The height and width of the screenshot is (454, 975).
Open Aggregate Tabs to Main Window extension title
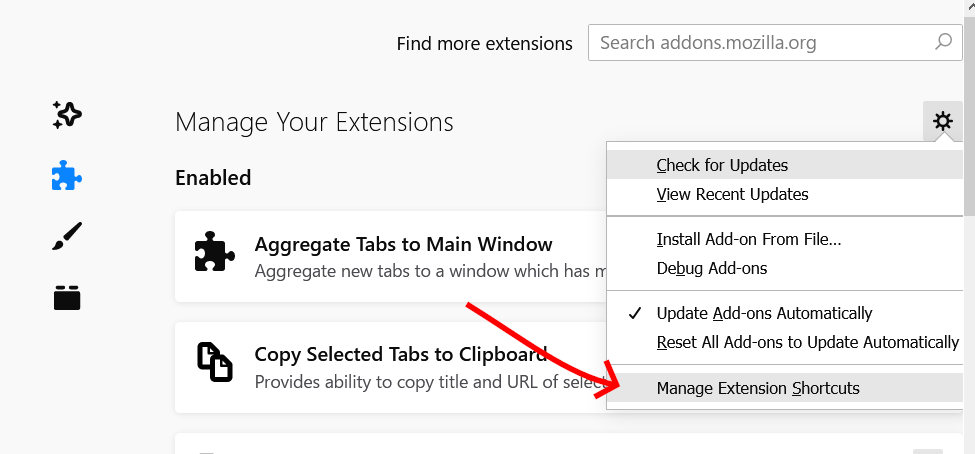403,244
